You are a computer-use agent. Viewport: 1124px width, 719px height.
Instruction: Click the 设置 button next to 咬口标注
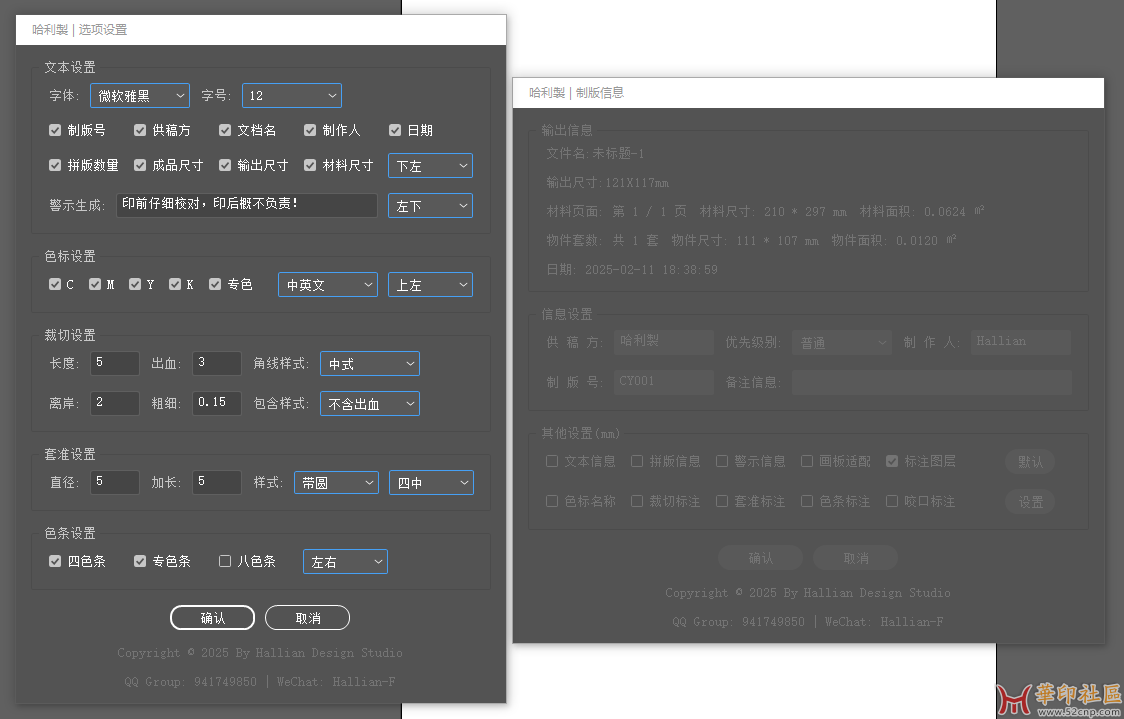(1030, 501)
